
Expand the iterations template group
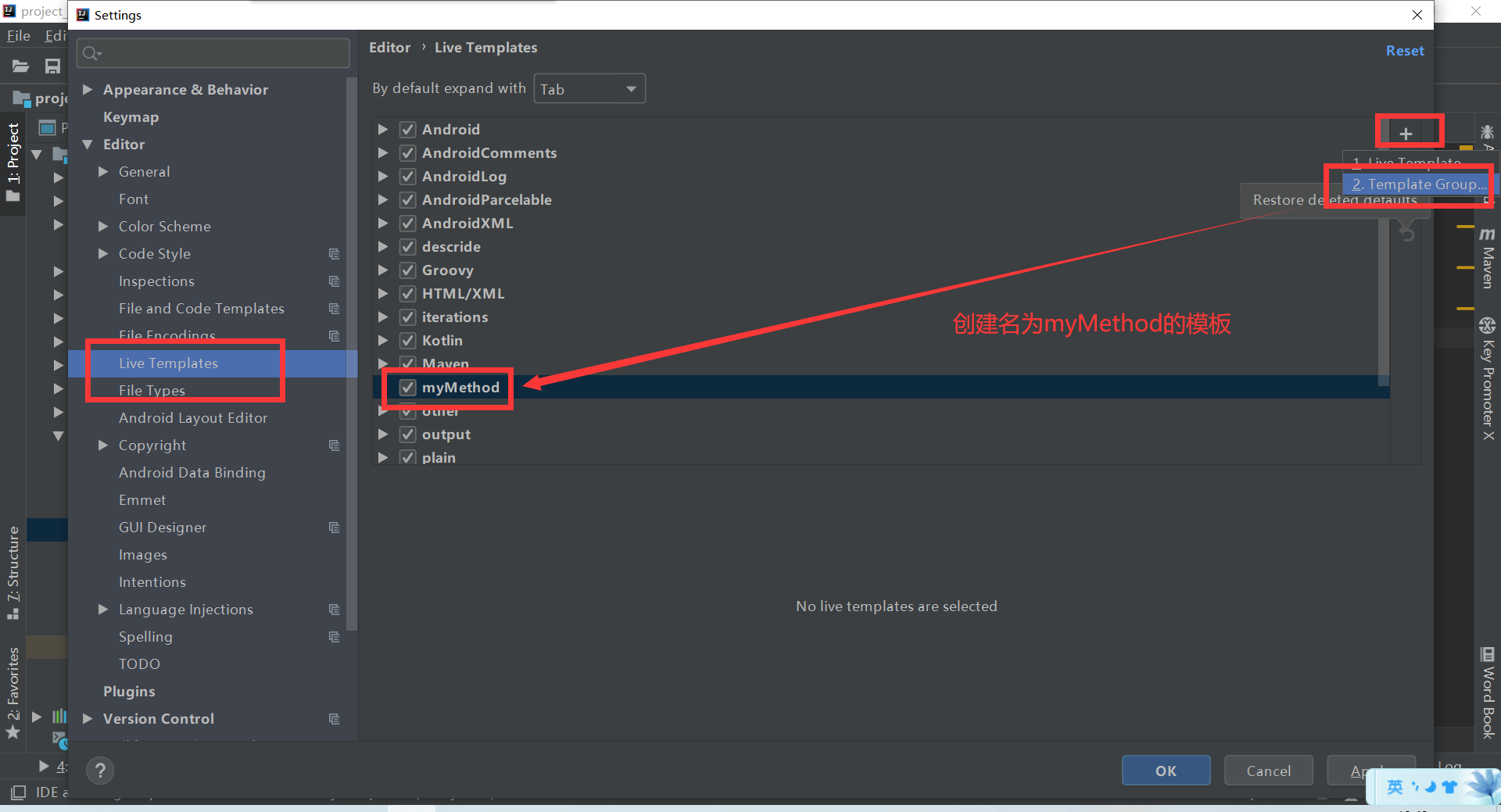383,317
